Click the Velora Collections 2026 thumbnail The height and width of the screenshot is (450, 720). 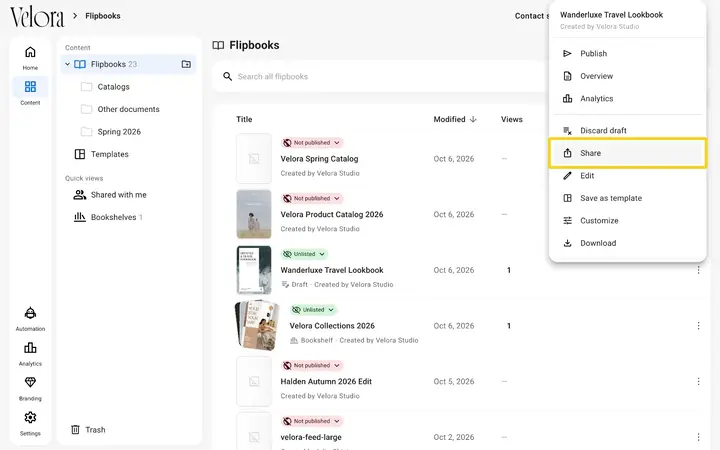point(257,325)
